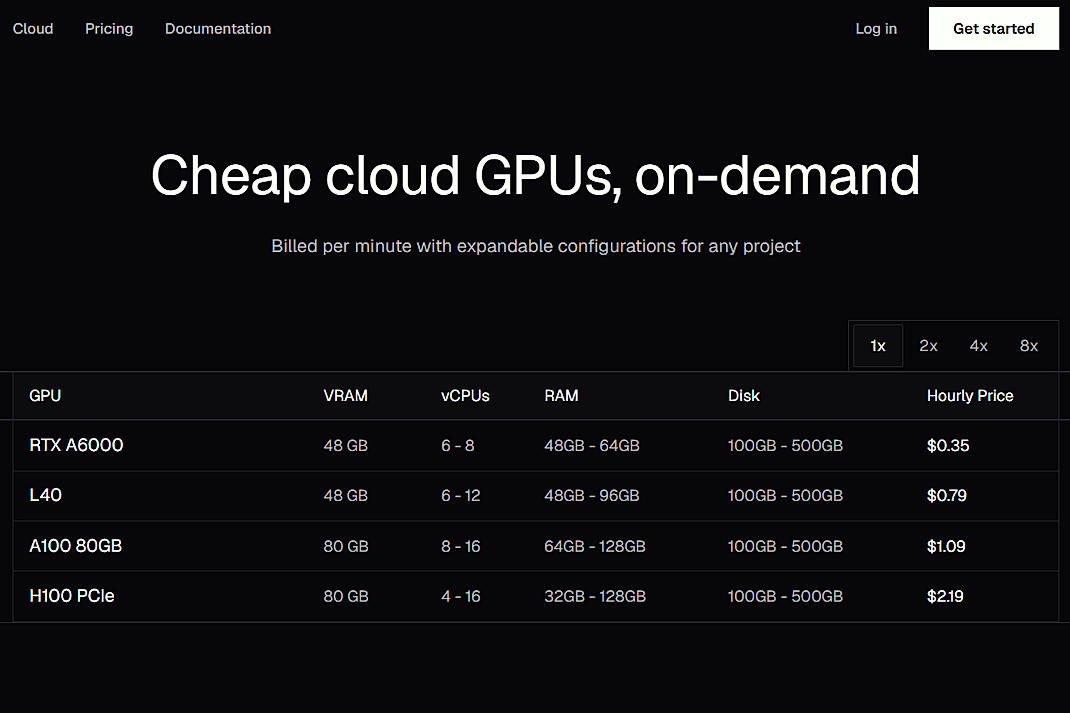The image size is (1070, 713).
Task: Click the vCPUs value 8 - 16
Action: click(461, 547)
